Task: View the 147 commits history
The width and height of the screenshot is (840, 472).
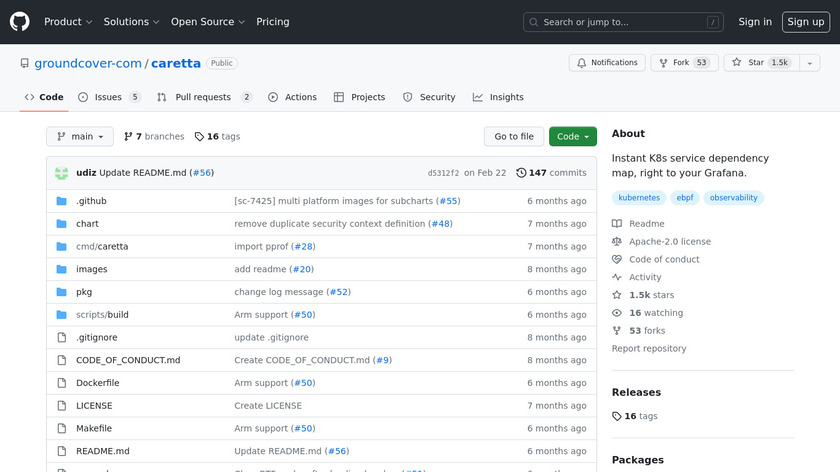Action: pos(551,173)
